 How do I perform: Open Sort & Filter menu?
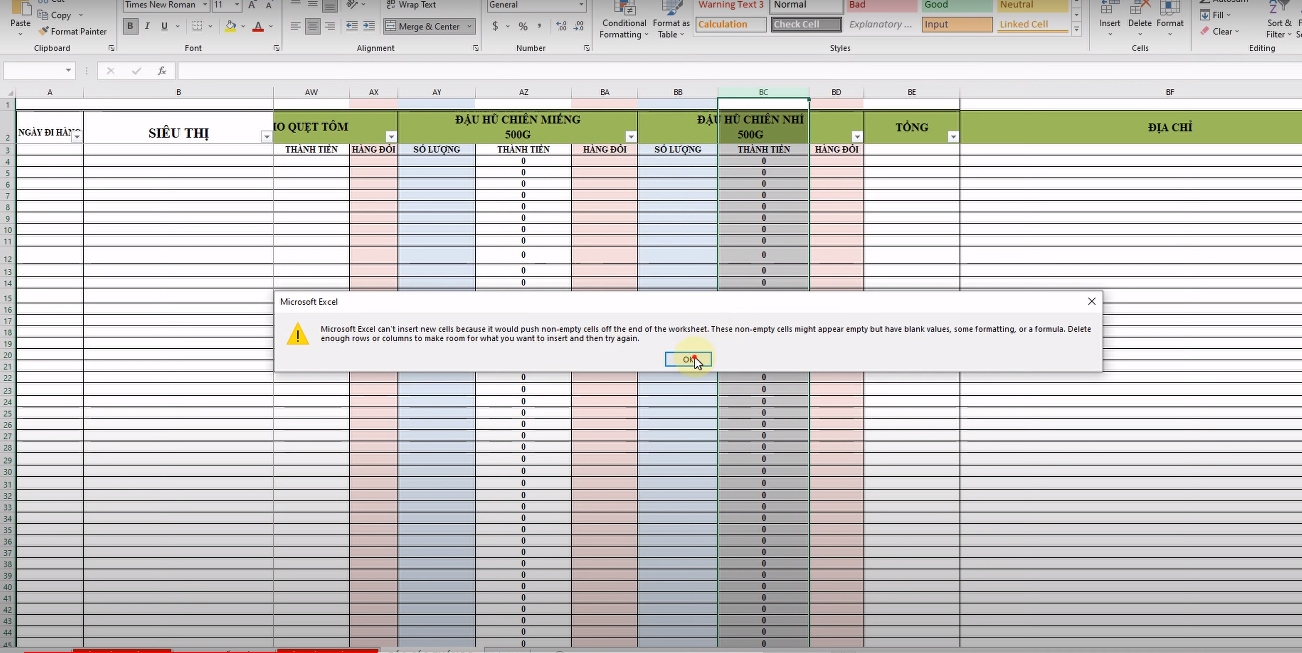tap(1279, 20)
